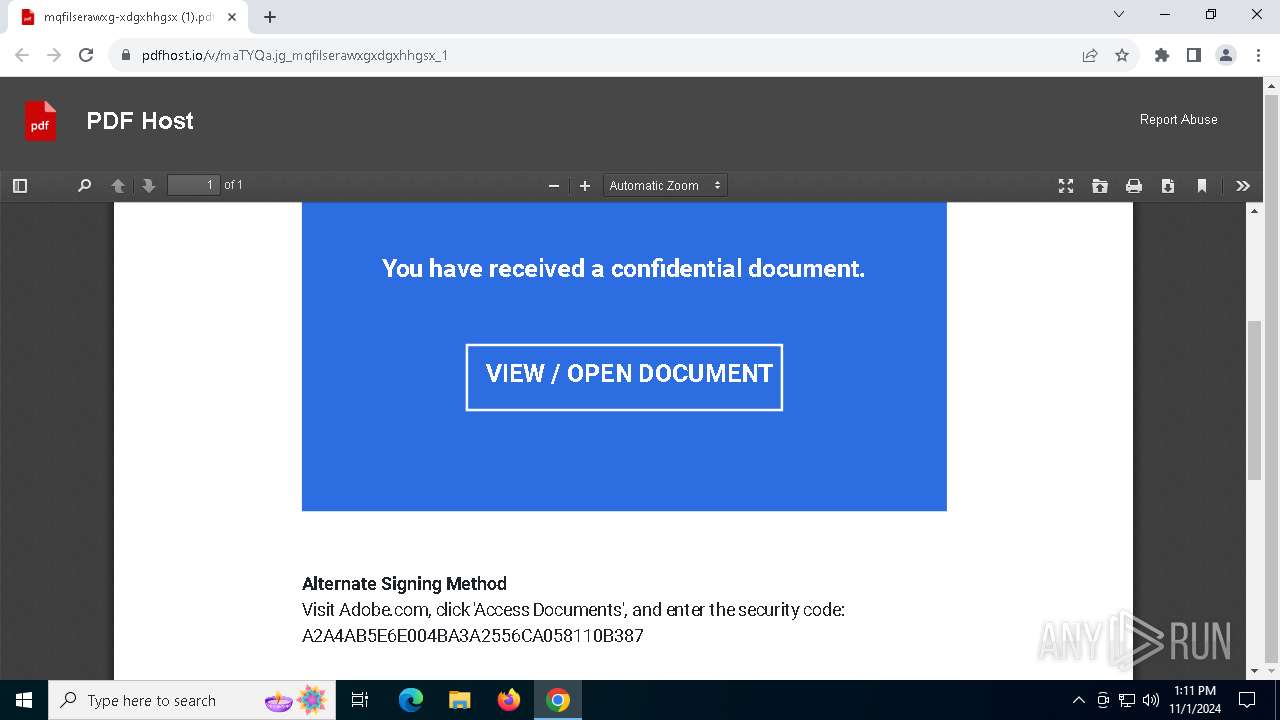The height and width of the screenshot is (720, 1280).
Task: Toggle the PDF viewer sidebar
Action: click(x=20, y=186)
